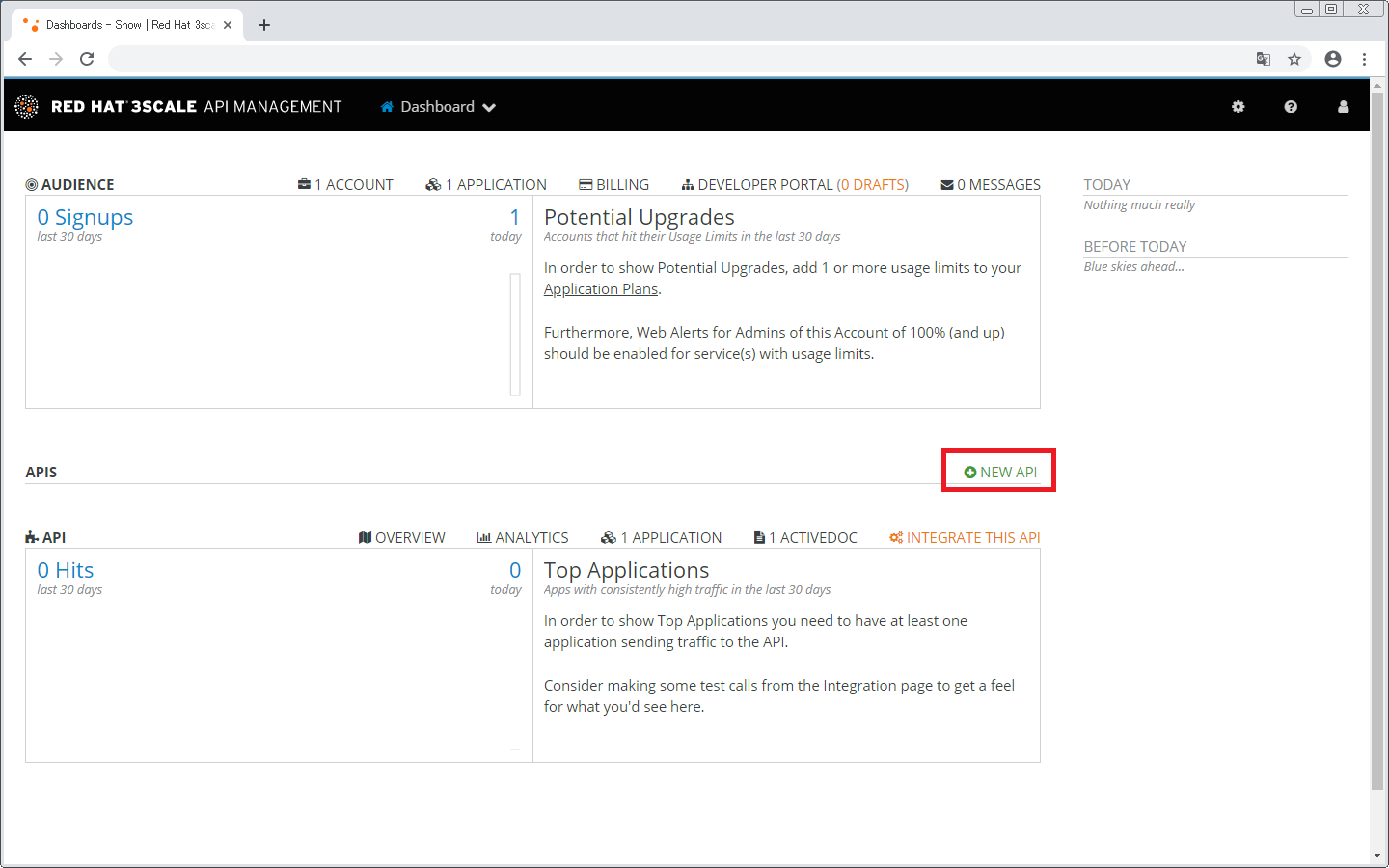
Task: Open Chrome three-dot menu
Action: pyautogui.click(x=1364, y=59)
